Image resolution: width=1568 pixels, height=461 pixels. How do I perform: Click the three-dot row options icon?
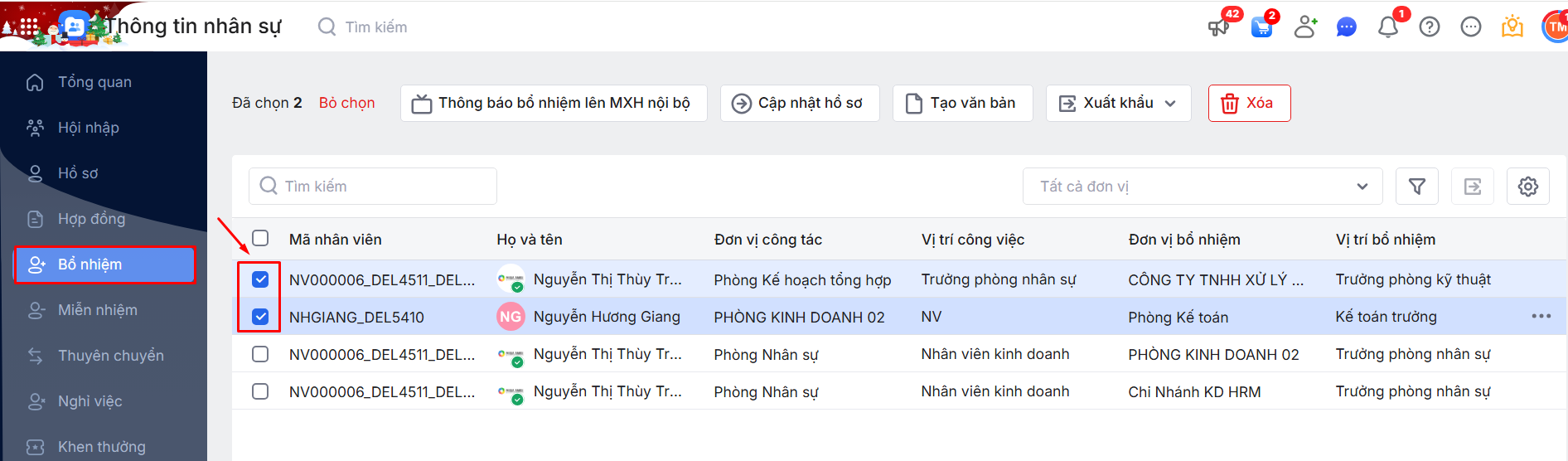click(1541, 316)
